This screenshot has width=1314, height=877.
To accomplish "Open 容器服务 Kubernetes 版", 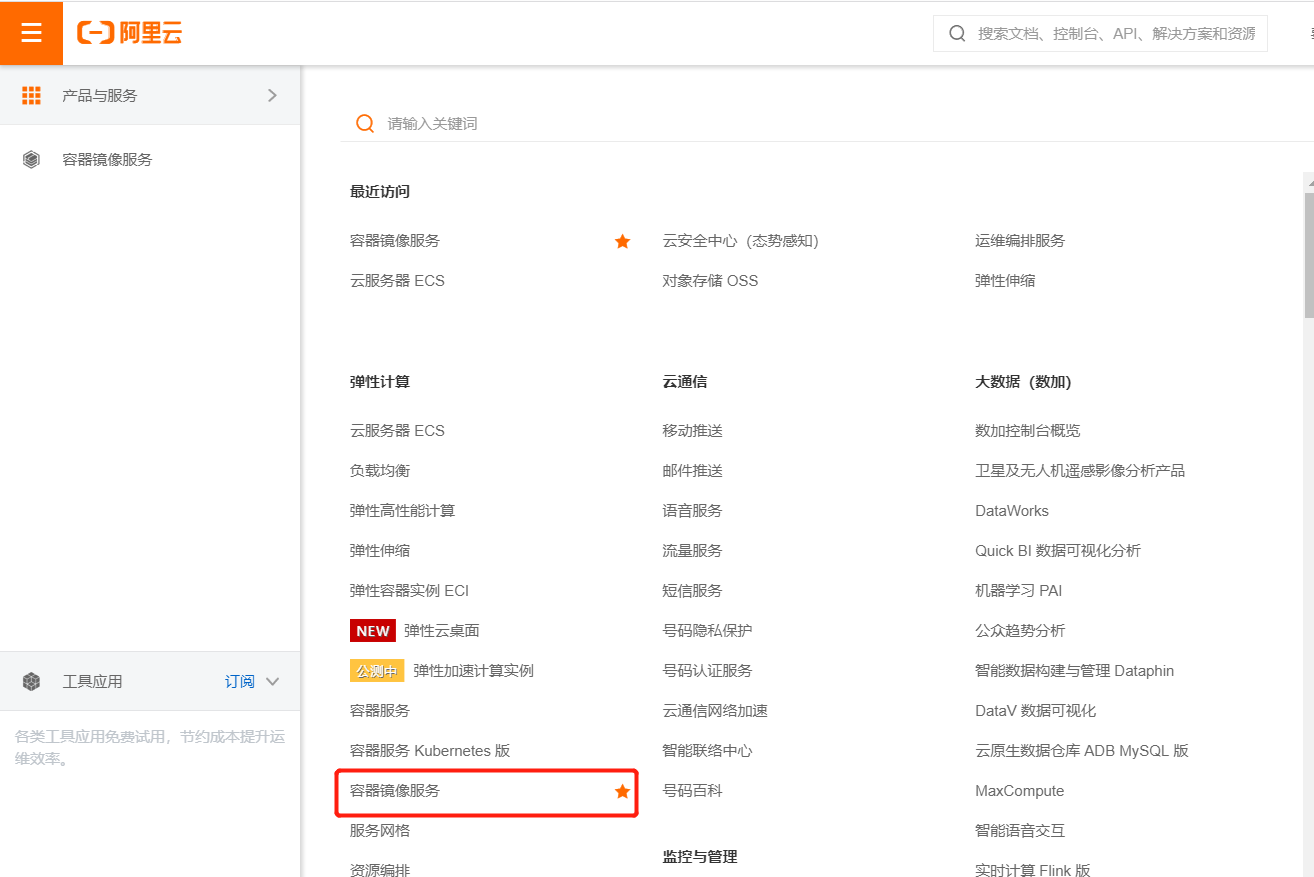I will pos(430,751).
